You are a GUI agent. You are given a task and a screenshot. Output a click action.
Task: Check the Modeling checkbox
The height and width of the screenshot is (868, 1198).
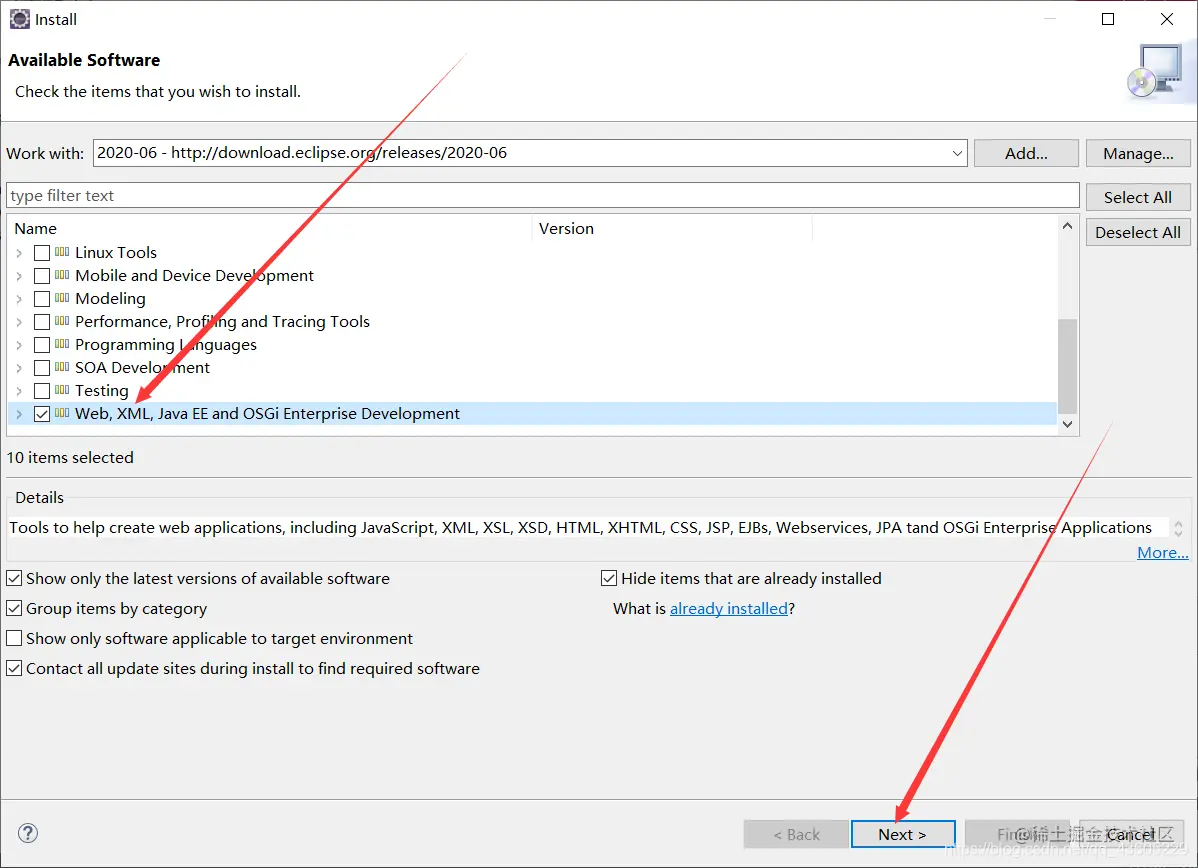click(x=42, y=299)
